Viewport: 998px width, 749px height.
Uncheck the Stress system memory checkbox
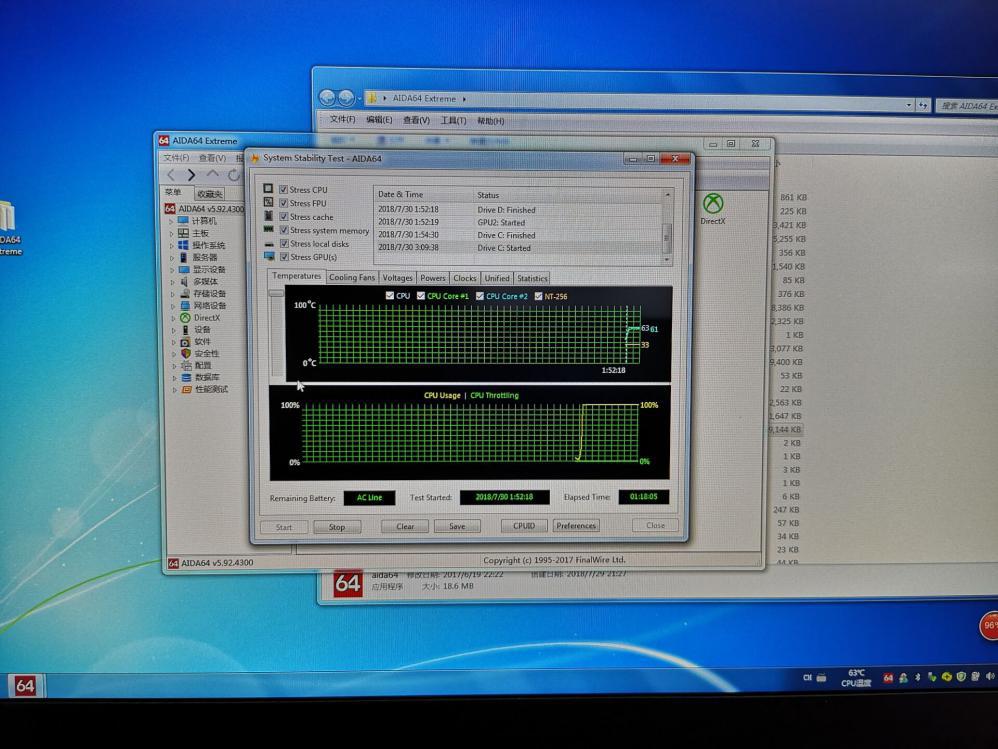(284, 230)
